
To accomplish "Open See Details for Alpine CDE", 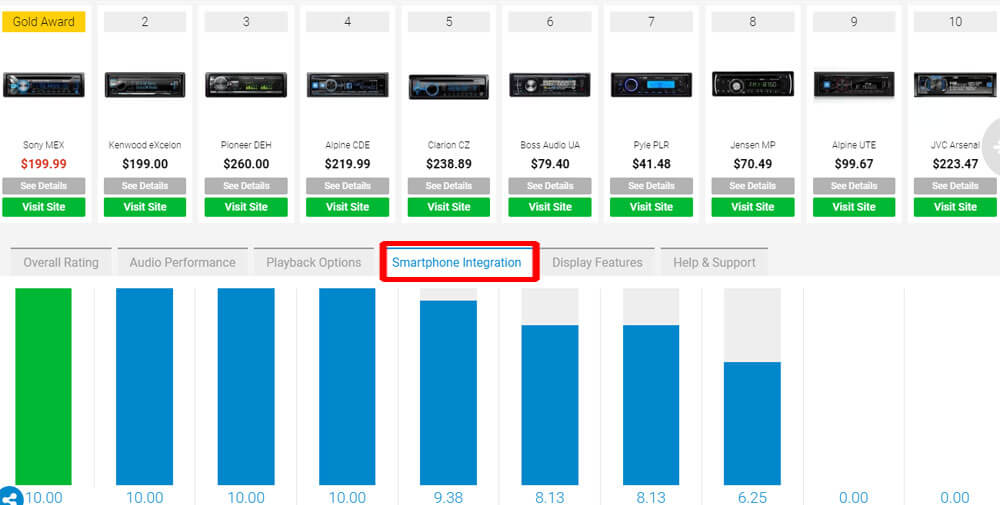I will coord(348,186).
